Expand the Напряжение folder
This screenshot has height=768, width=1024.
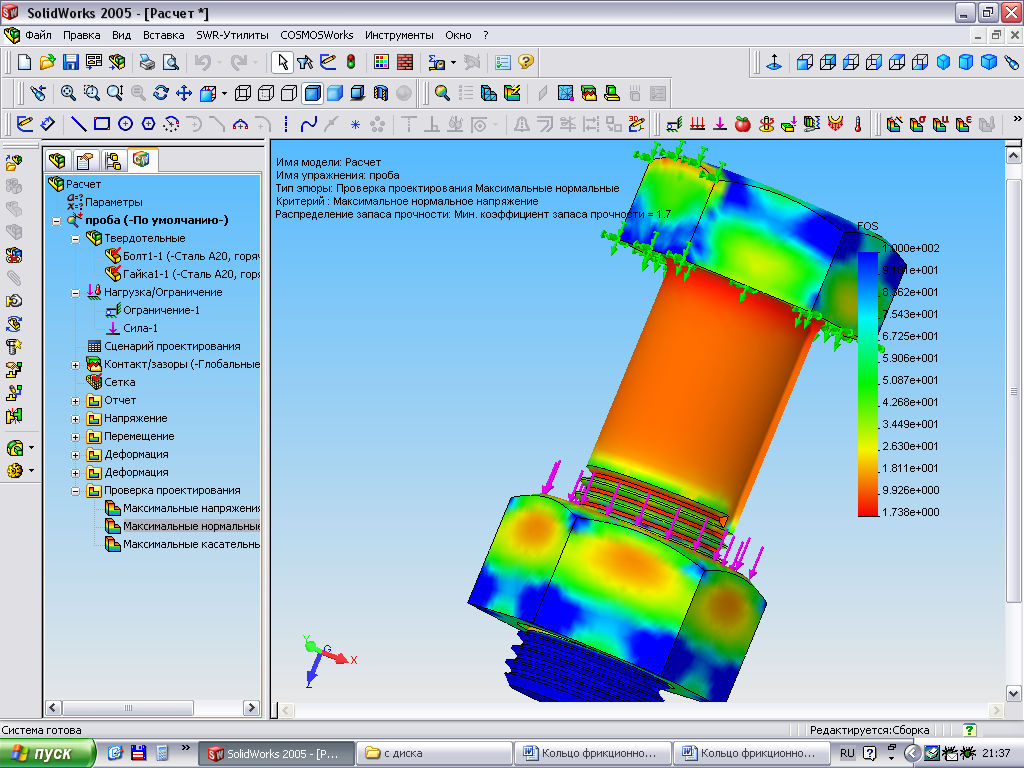[x=75, y=419]
